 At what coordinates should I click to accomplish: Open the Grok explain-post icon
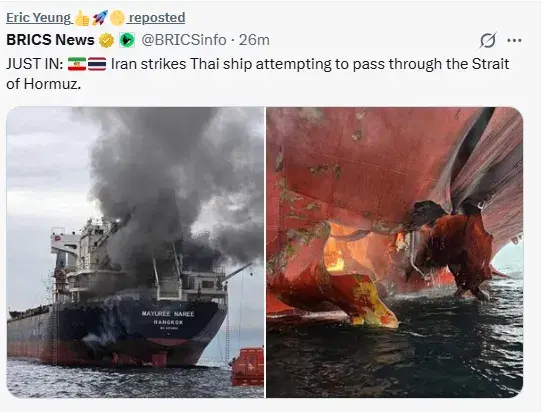[x=488, y=40]
